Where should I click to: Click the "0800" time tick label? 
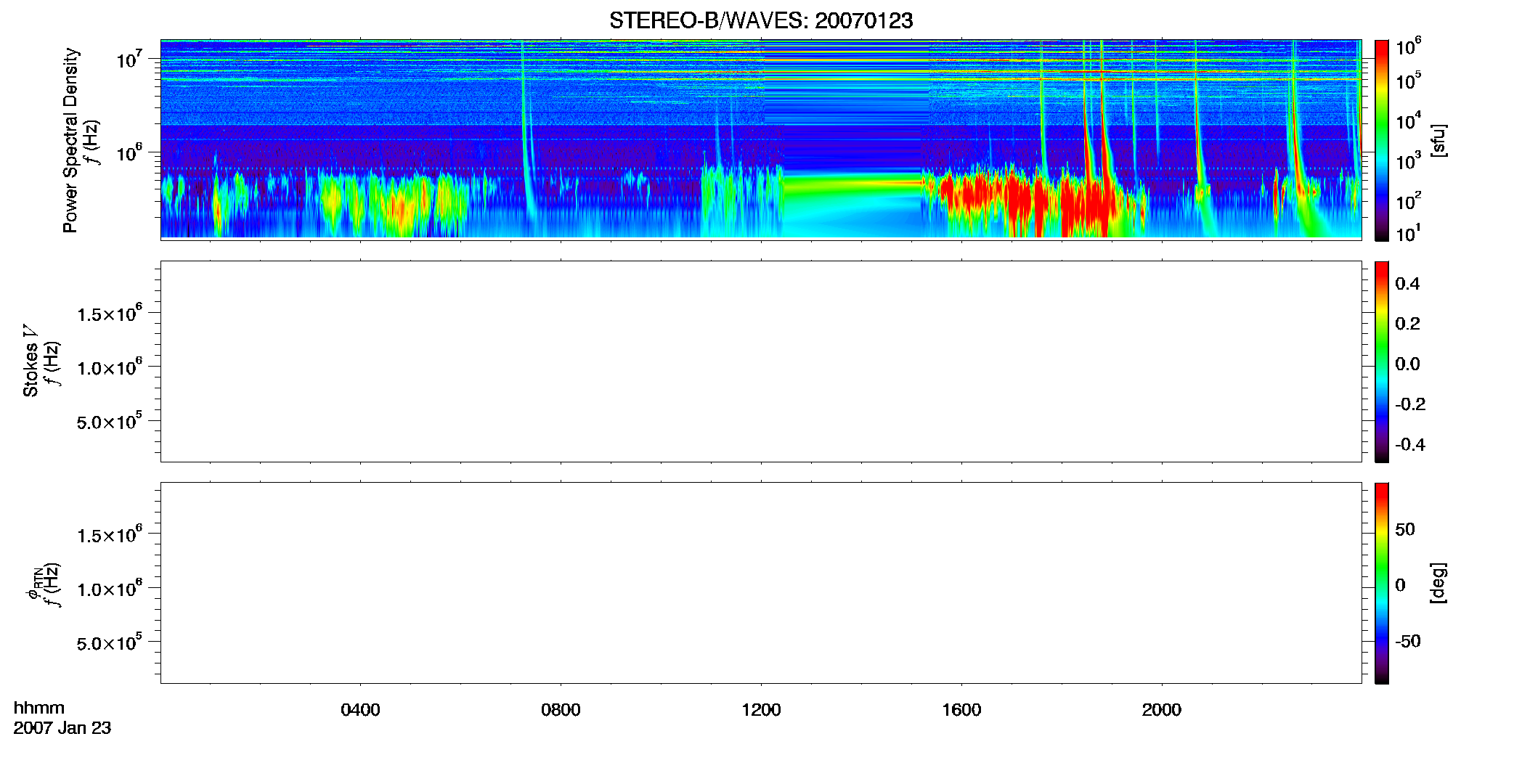coord(561,710)
